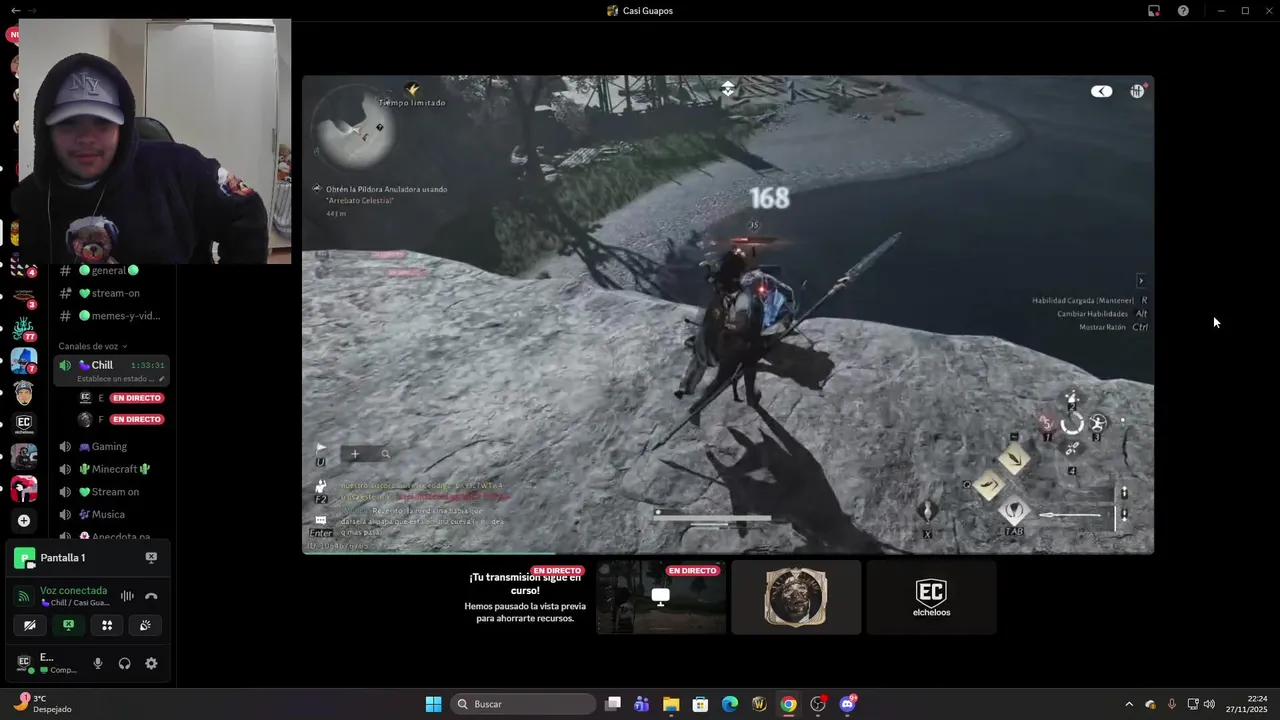Open the red-and-white avatar server icon

pos(24,489)
